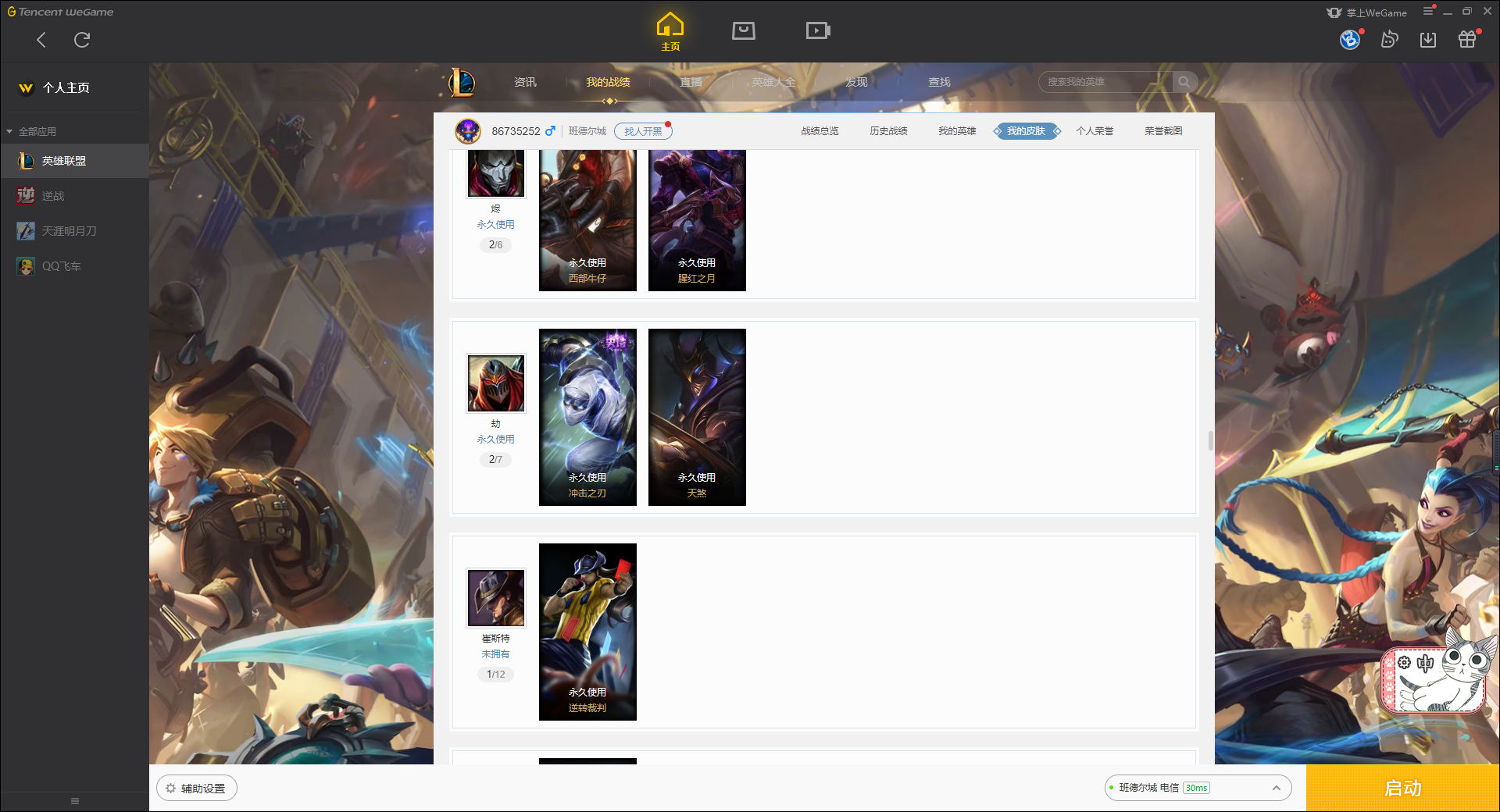The height and width of the screenshot is (812, 1500).
Task: Open the gift box icon
Action: click(1467, 39)
